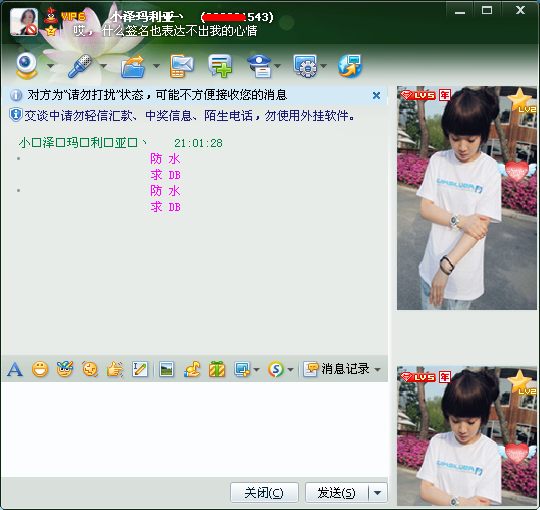Image resolution: width=540 pixels, height=510 pixels.
Task: Dismiss the do-not-disturb status notice
Action: coord(376,95)
